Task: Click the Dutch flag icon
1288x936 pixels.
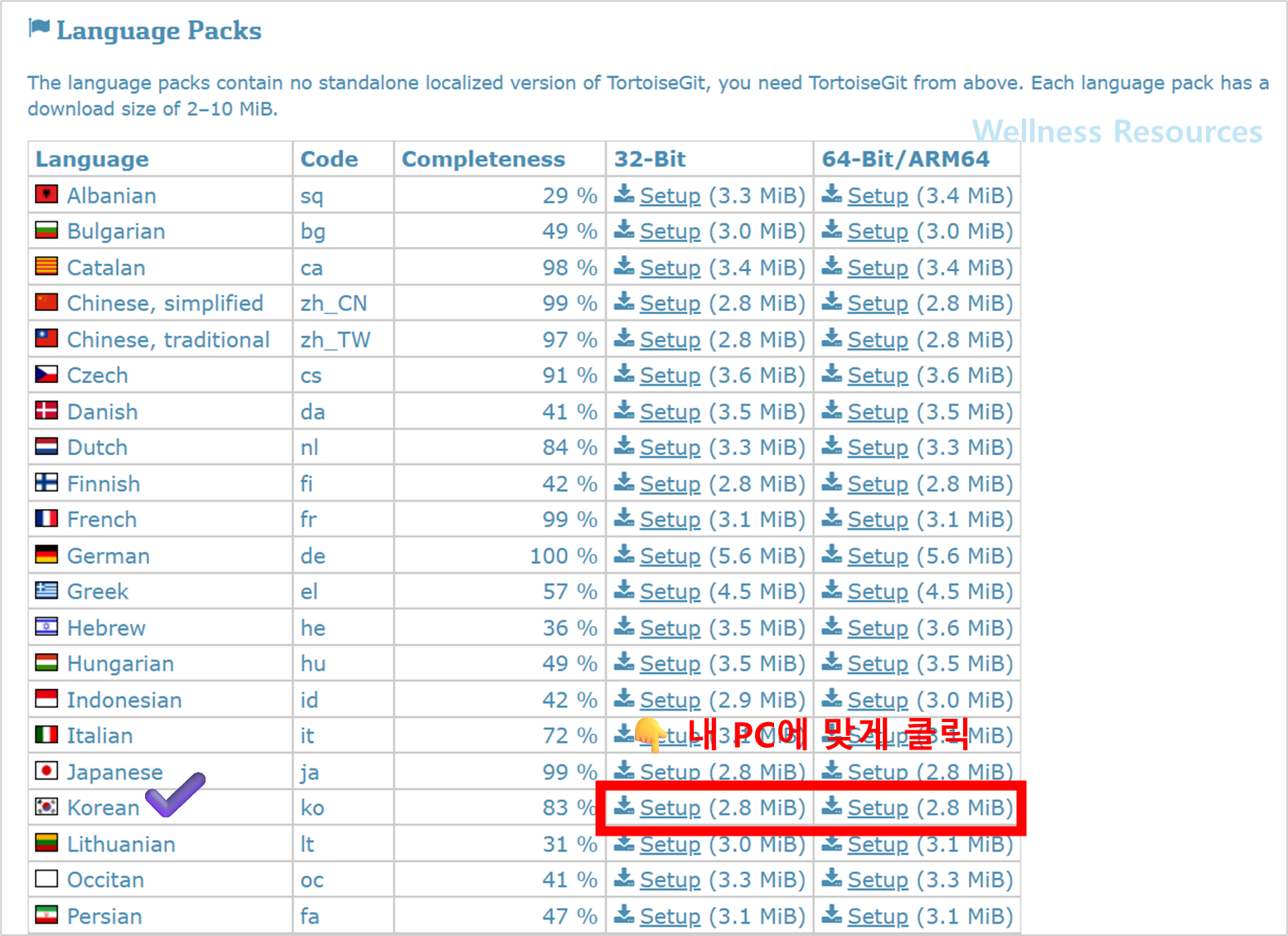Action: point(46,446)
